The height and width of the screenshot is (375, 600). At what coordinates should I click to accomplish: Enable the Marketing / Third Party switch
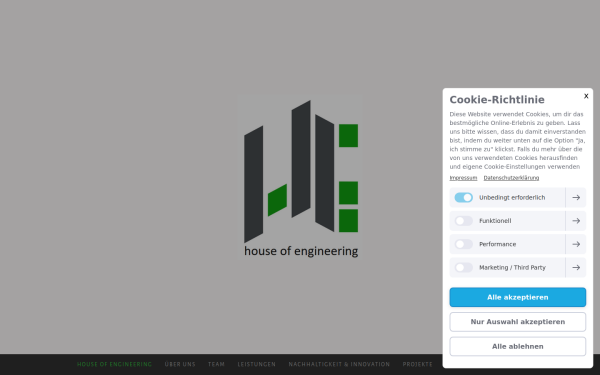463,267
